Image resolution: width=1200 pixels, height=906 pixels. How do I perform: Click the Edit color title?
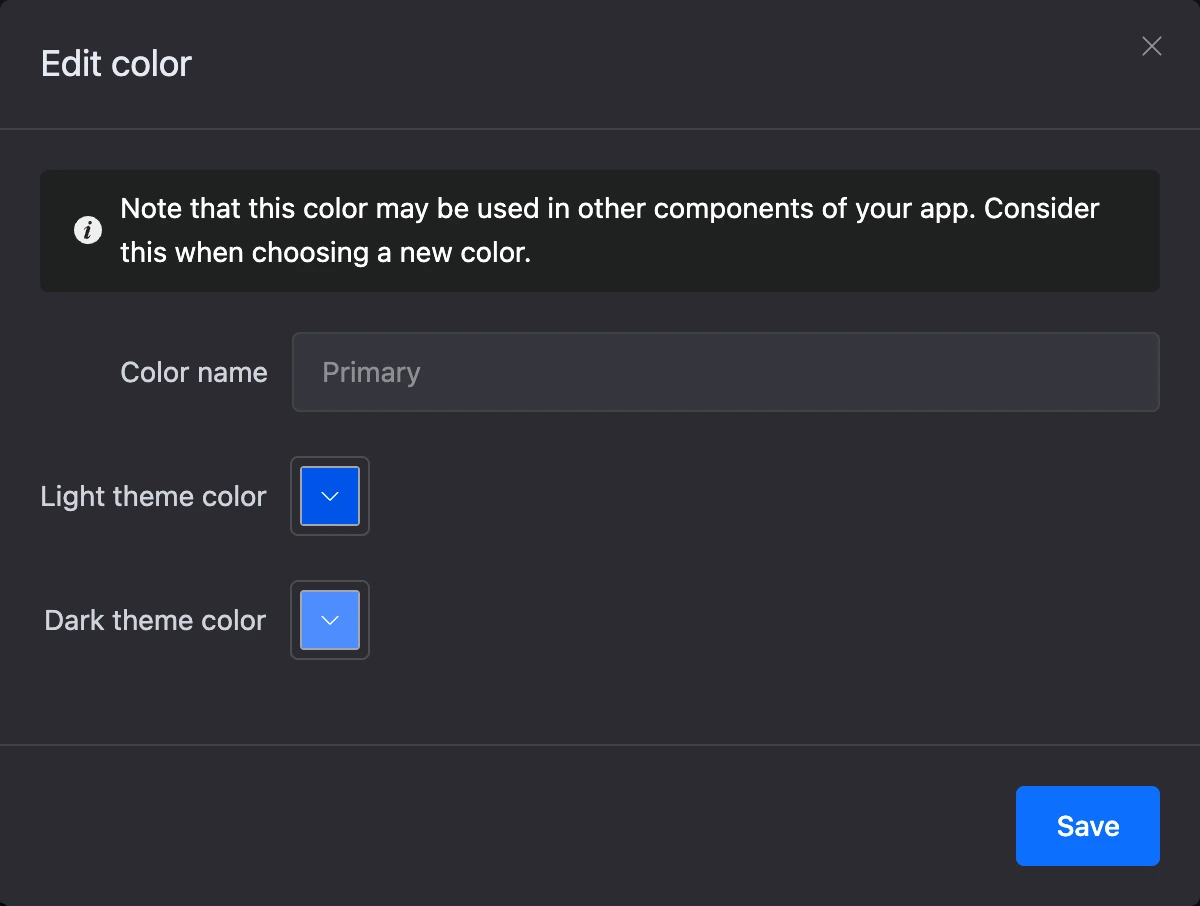[116, 64]
